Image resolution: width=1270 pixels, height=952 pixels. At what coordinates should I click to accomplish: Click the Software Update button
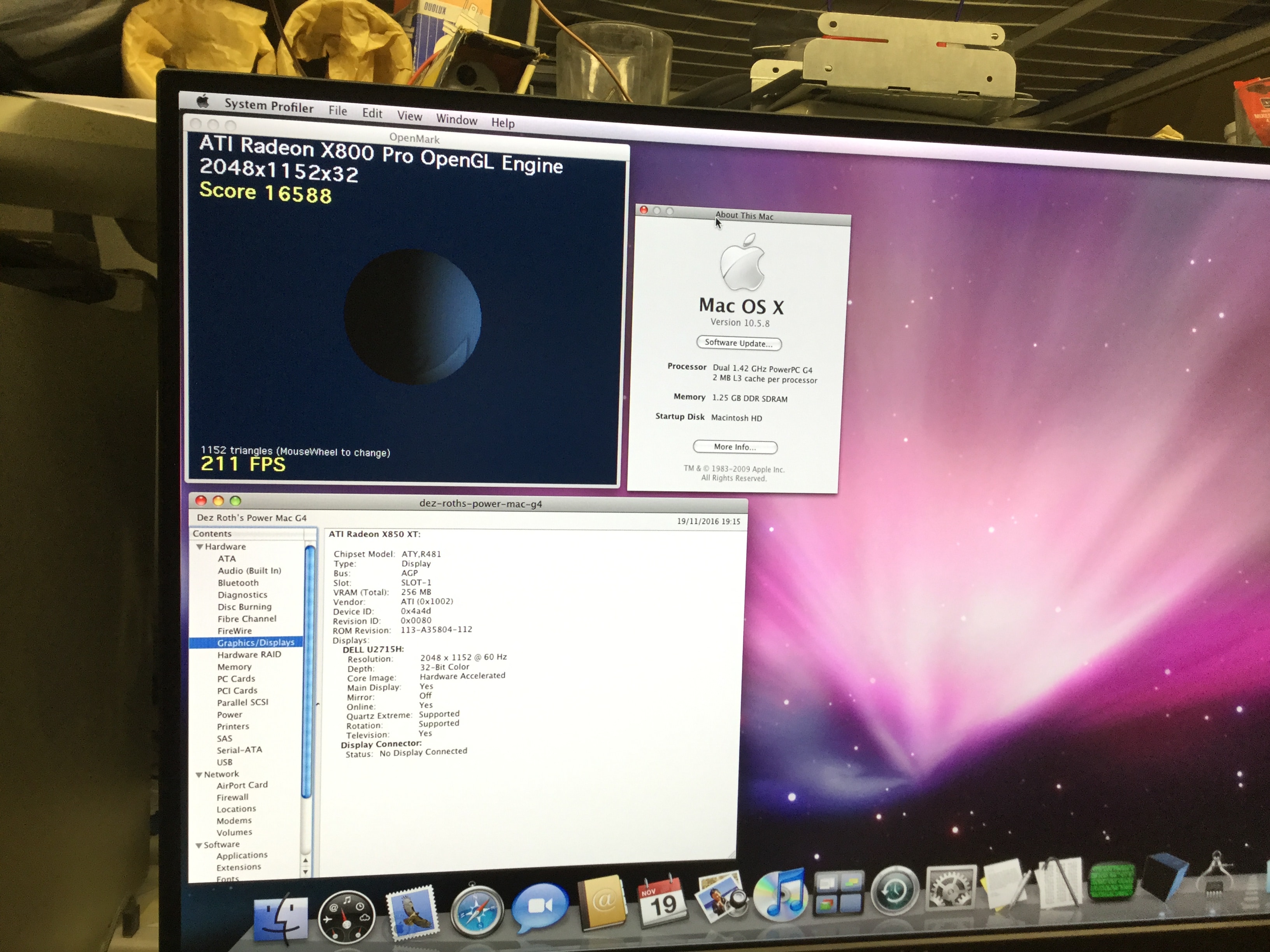click(738, 343)
